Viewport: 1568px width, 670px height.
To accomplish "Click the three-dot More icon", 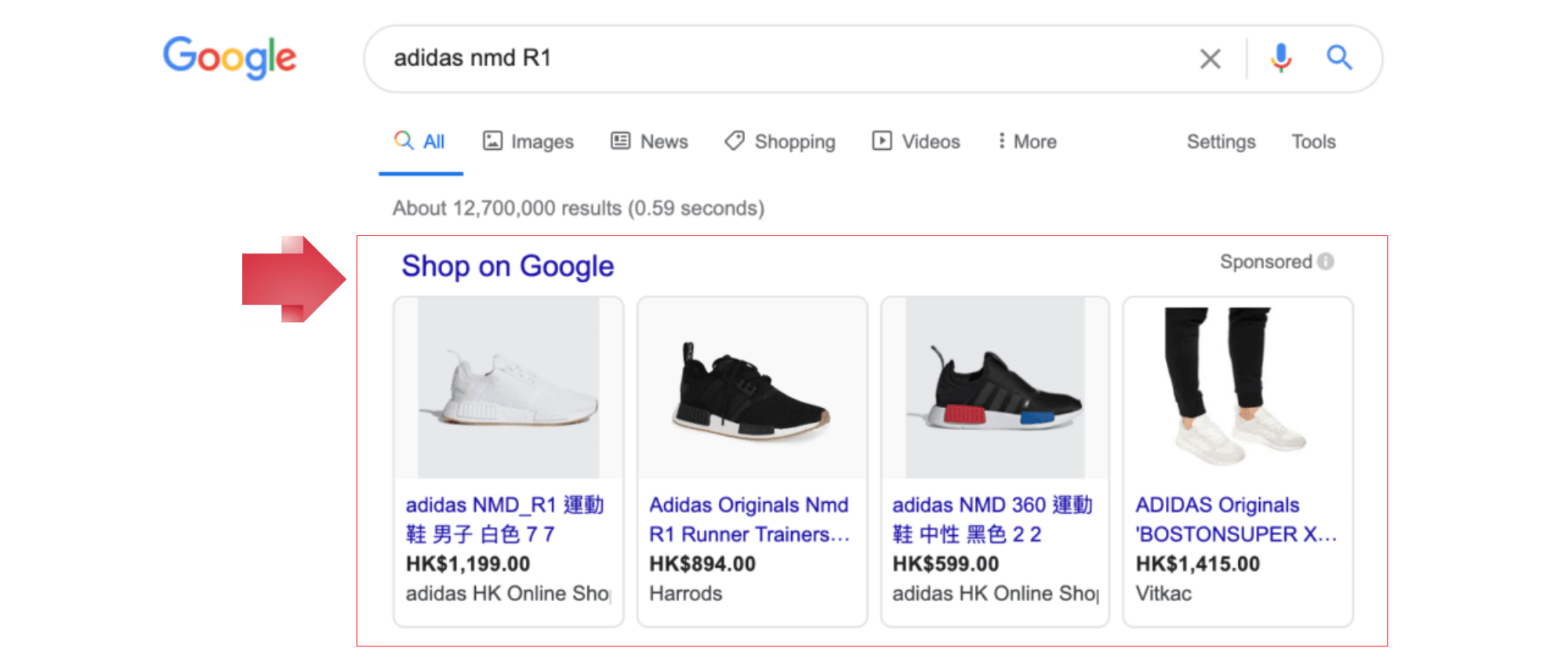I will coord(1001,140).
